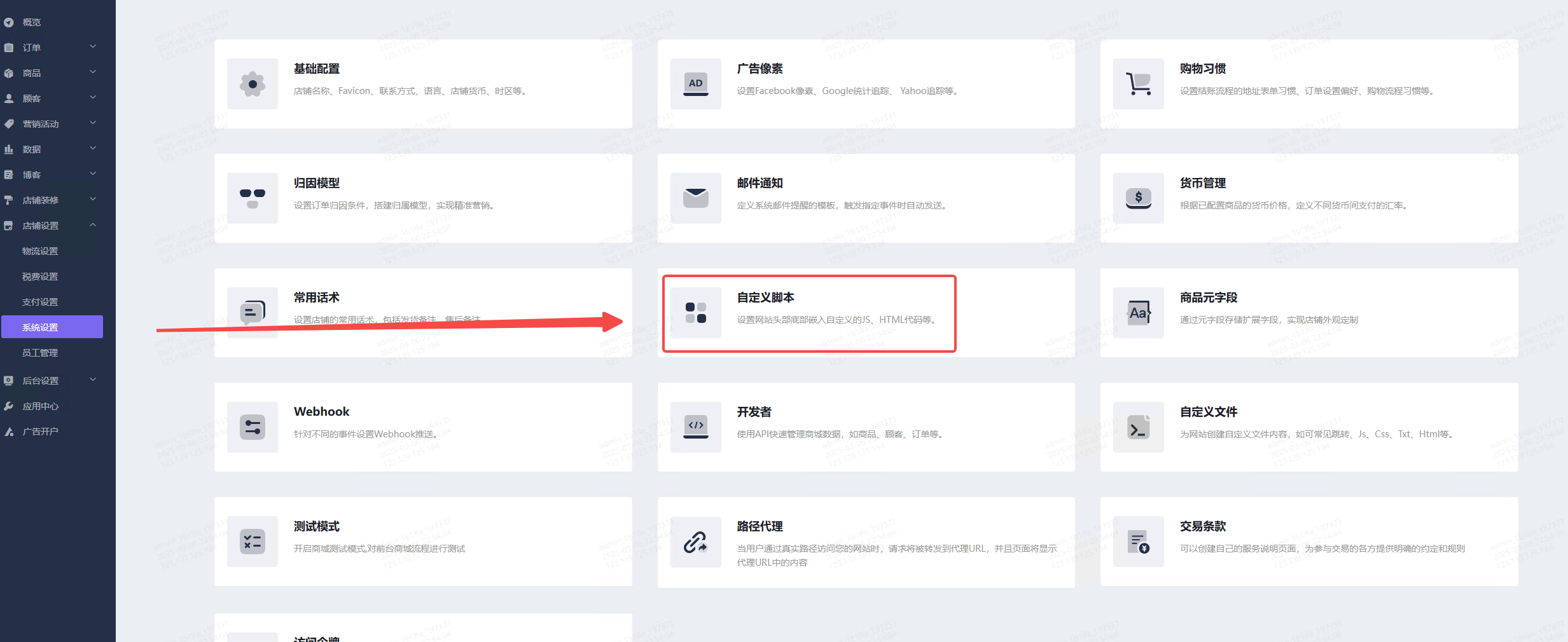Click the 顾客 person sidebar icon
The image size is (1568, 642).
click(x=9, y=99)
